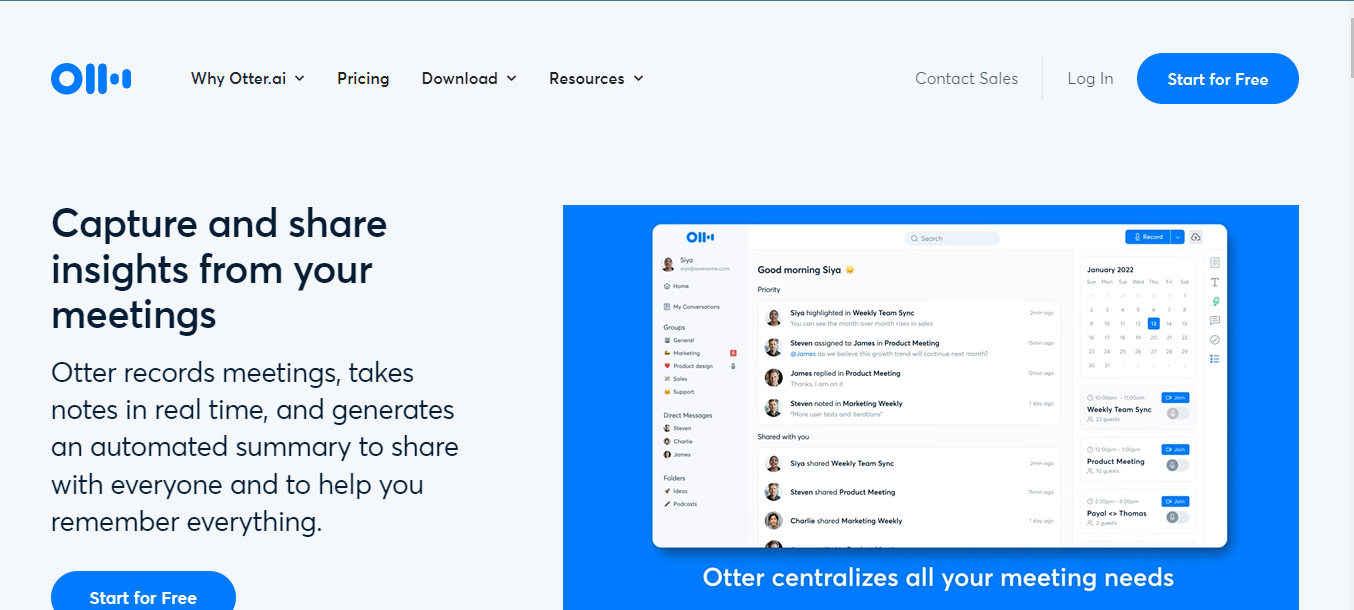Click the avatar on "Charlie shared Marketing Weekly"
The image size is (1354, 610).
click(774, 520)
